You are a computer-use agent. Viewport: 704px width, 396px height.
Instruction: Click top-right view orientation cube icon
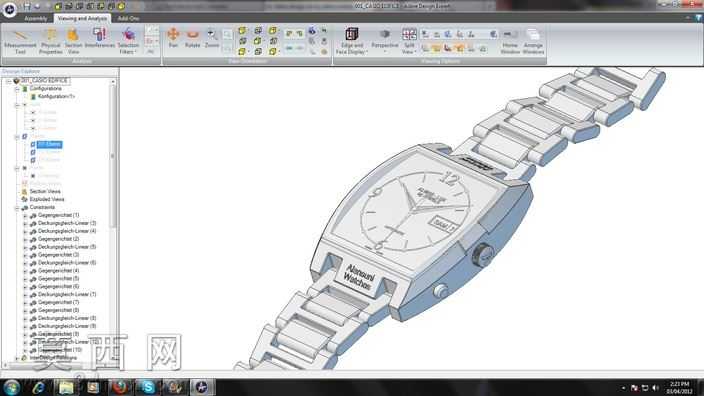click(273, 31)
